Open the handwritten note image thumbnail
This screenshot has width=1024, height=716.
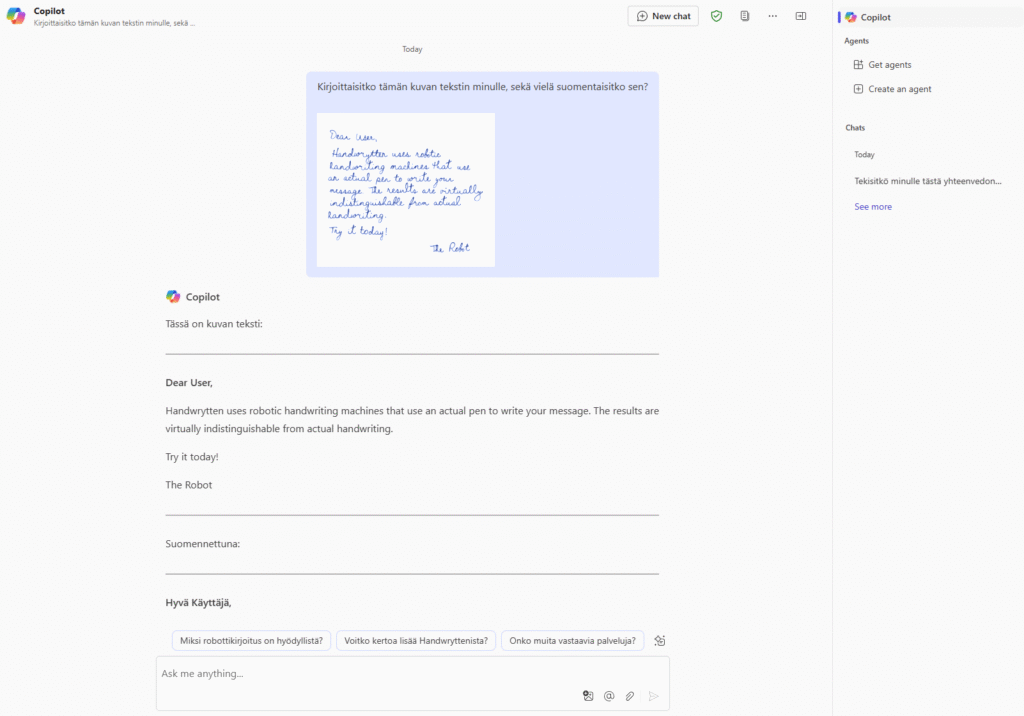tap(406, 189)
